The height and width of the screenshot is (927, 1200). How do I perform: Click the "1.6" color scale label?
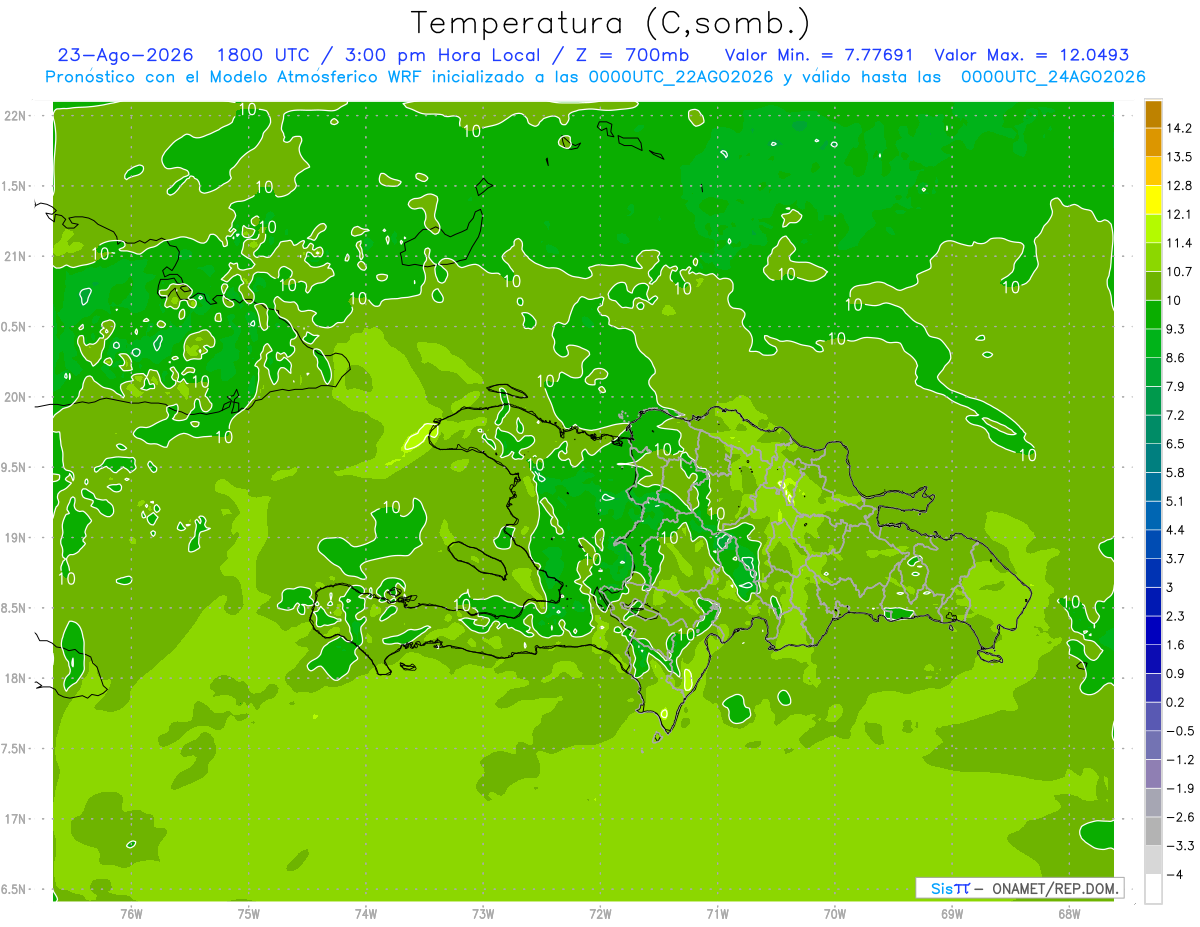pos(1176,645)
